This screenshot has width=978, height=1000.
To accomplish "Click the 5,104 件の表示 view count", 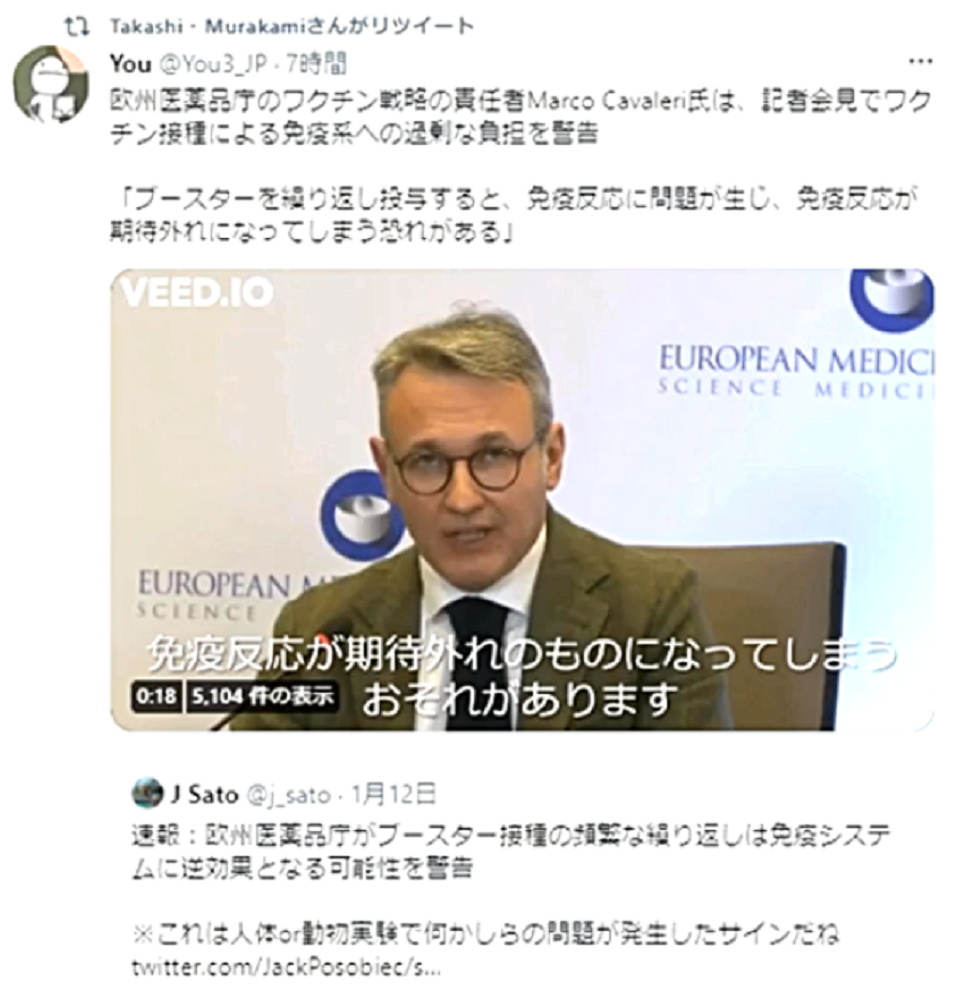I will pyautogui.click(x=262, y=696).
